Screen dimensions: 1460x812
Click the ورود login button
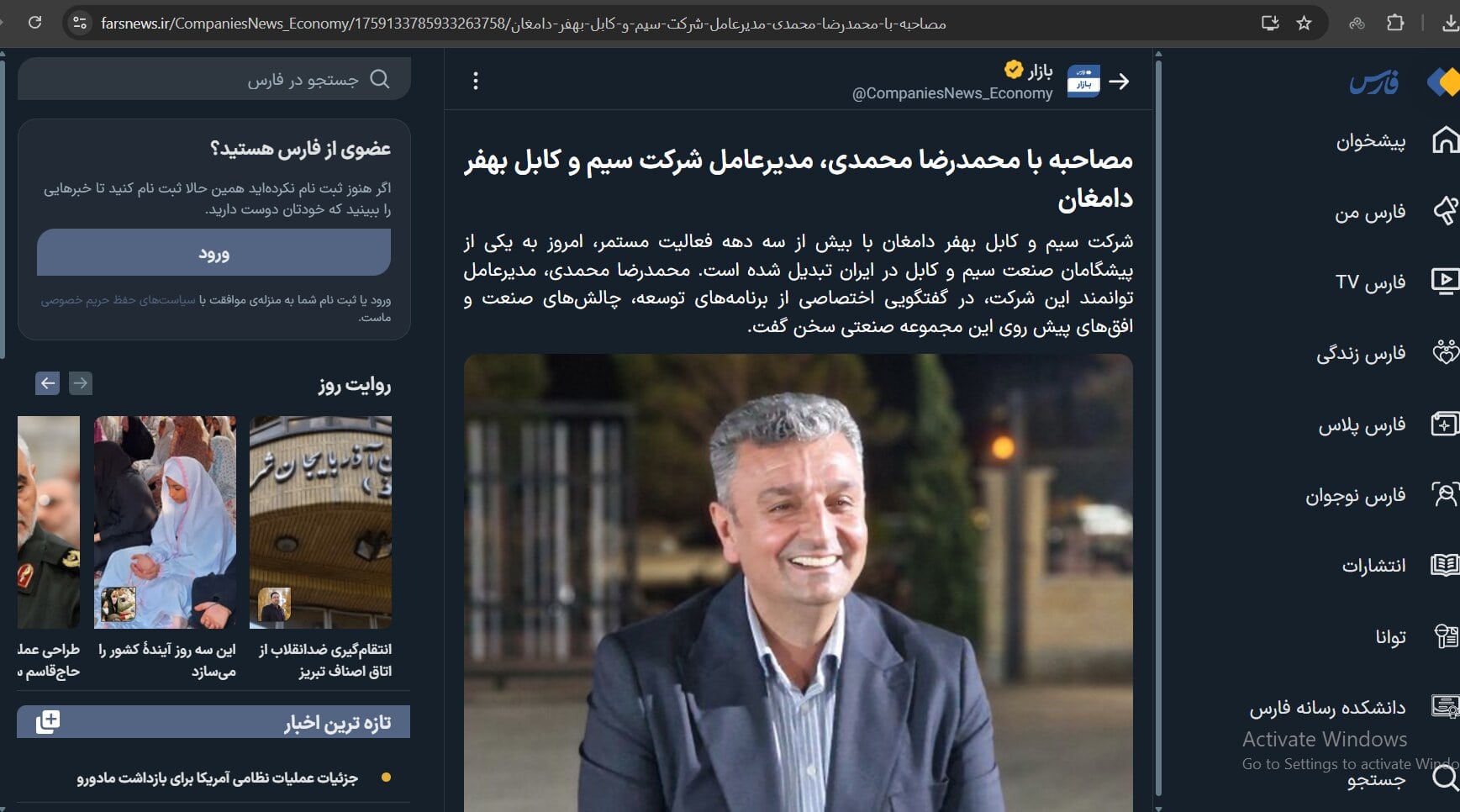[213, 253]
